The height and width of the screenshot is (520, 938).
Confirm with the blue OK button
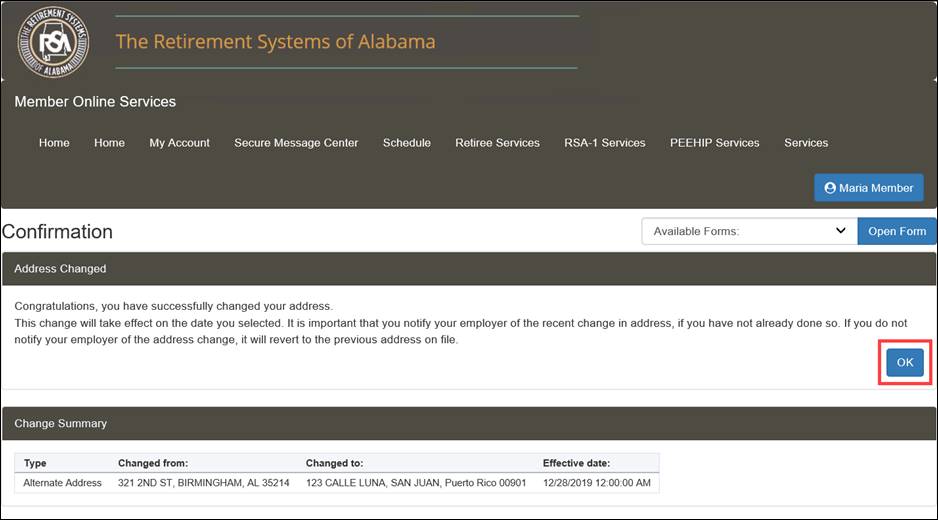[x=904, y=362]
